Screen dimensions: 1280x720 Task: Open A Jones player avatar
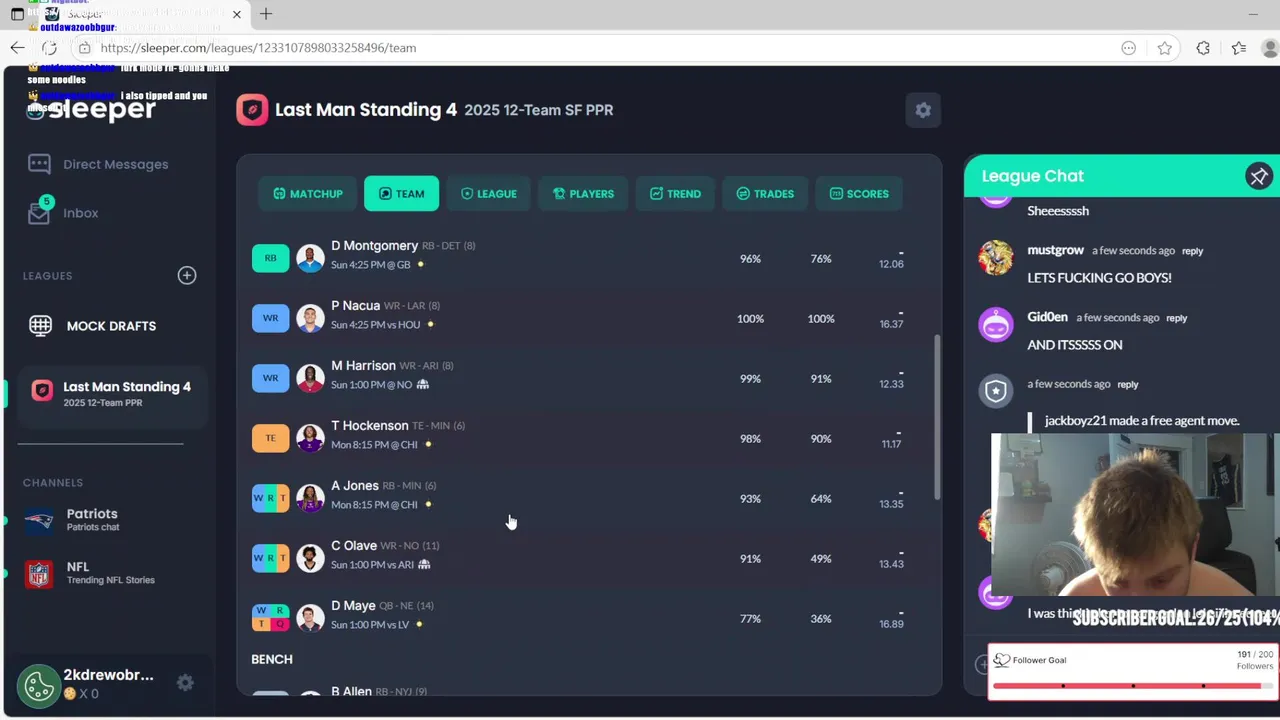tap(310, 498)
